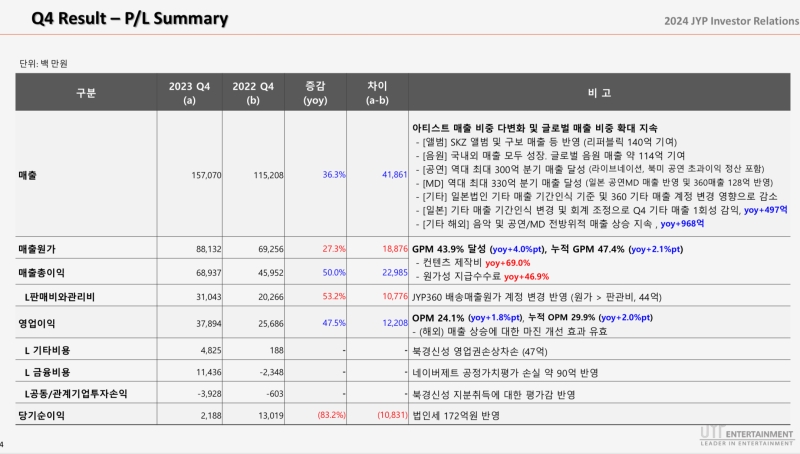Select the '차이 (a-b)' column header
This screenshot has height=454, width=800.
click(377, 93)
